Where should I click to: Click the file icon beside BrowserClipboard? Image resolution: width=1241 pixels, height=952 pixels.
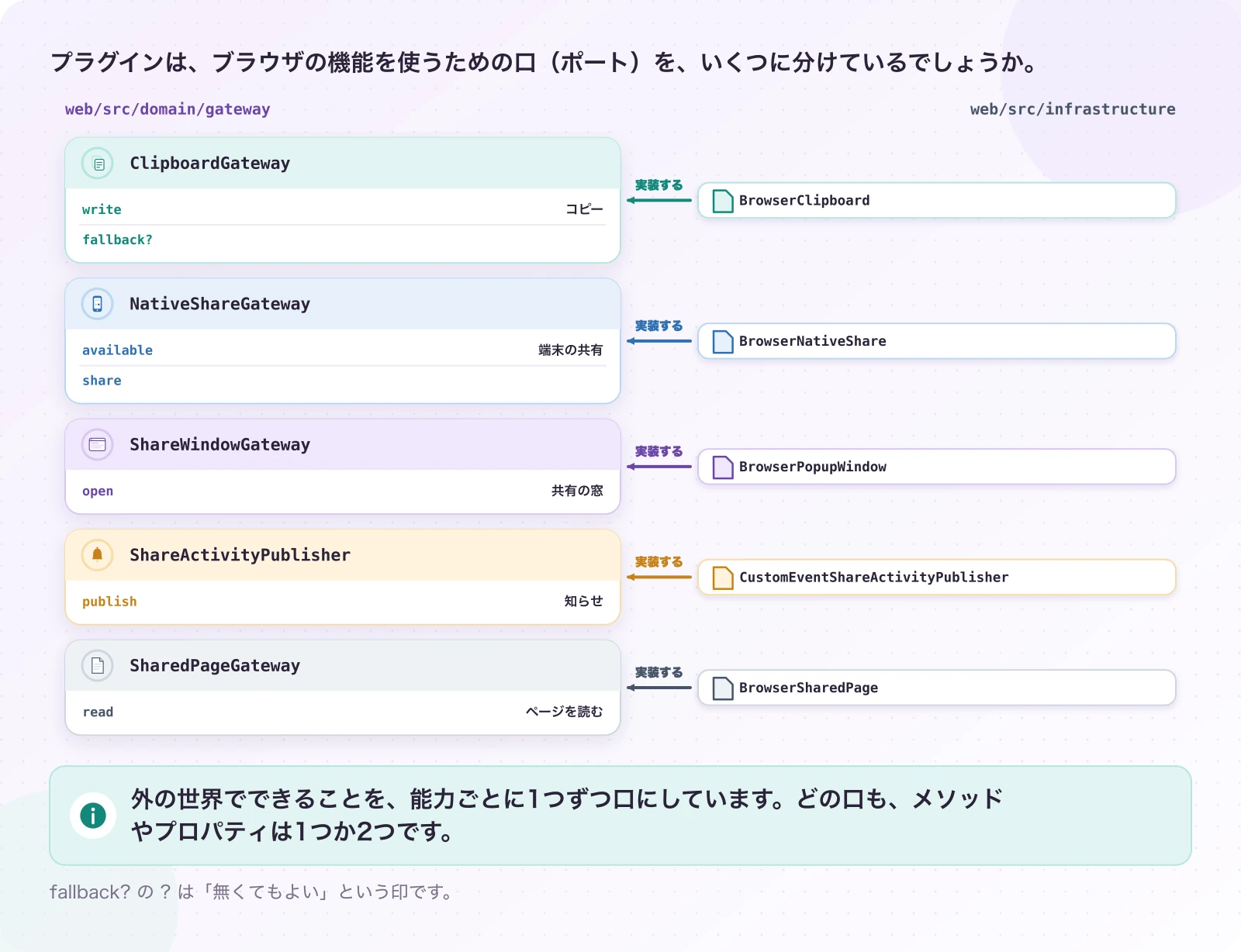click(723, 201)
